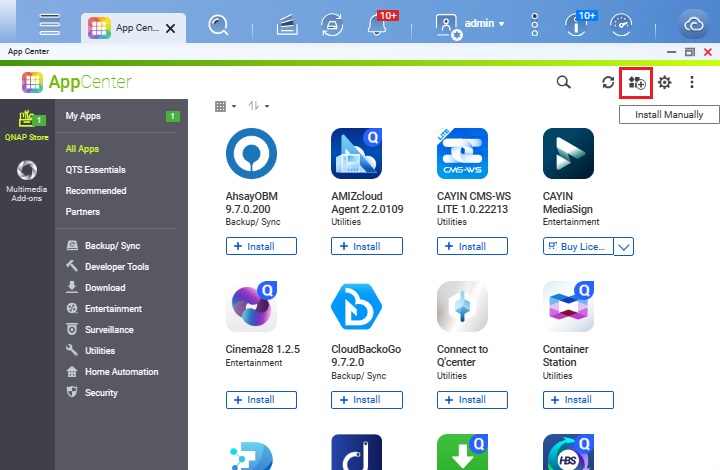Install AMIZcloud Agent
The height and width of the screenshot is (470, 720).
(x=367, y=246)
